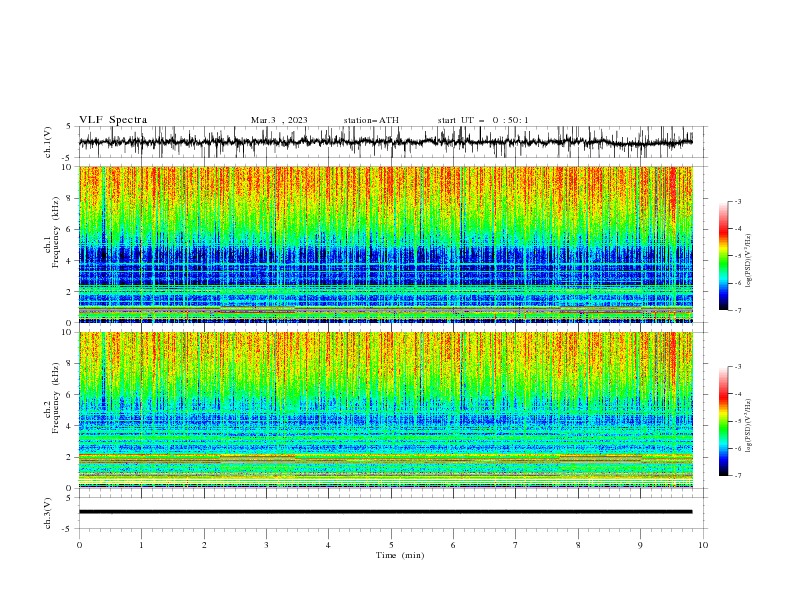
Task: Click the "0" tick on the time axis
Action: click(x=79, y=545)
